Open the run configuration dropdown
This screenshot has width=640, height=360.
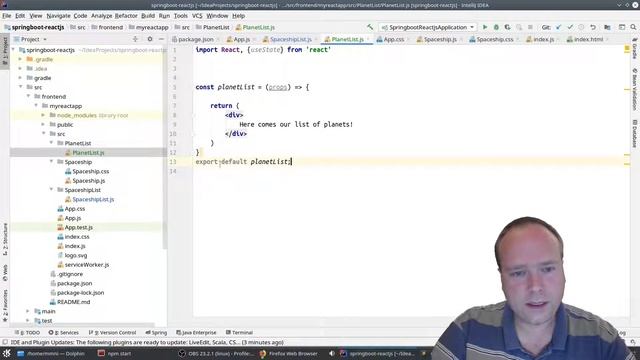tap(428, 27)
